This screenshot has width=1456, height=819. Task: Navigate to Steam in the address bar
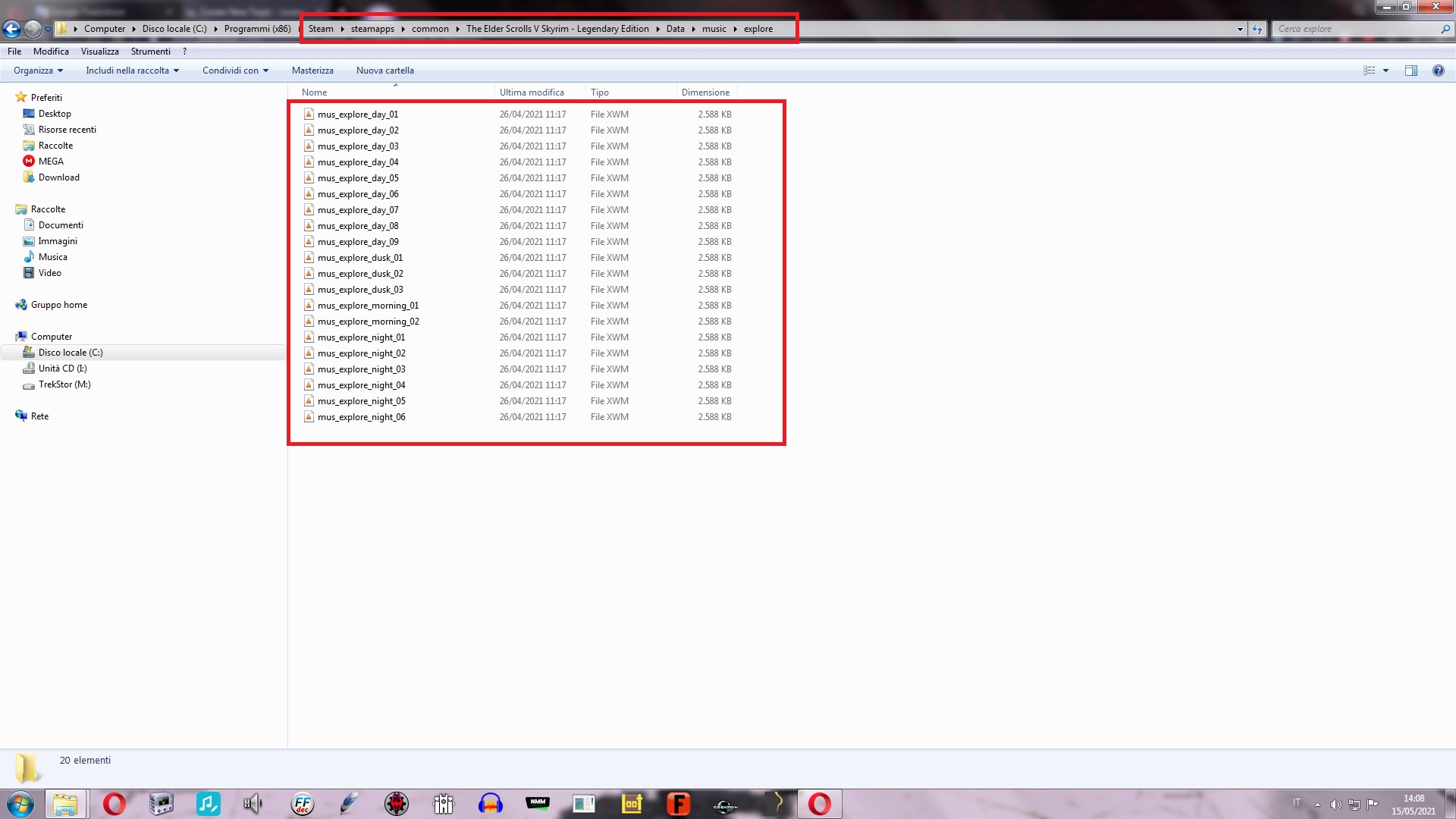(x=321, y=29)
